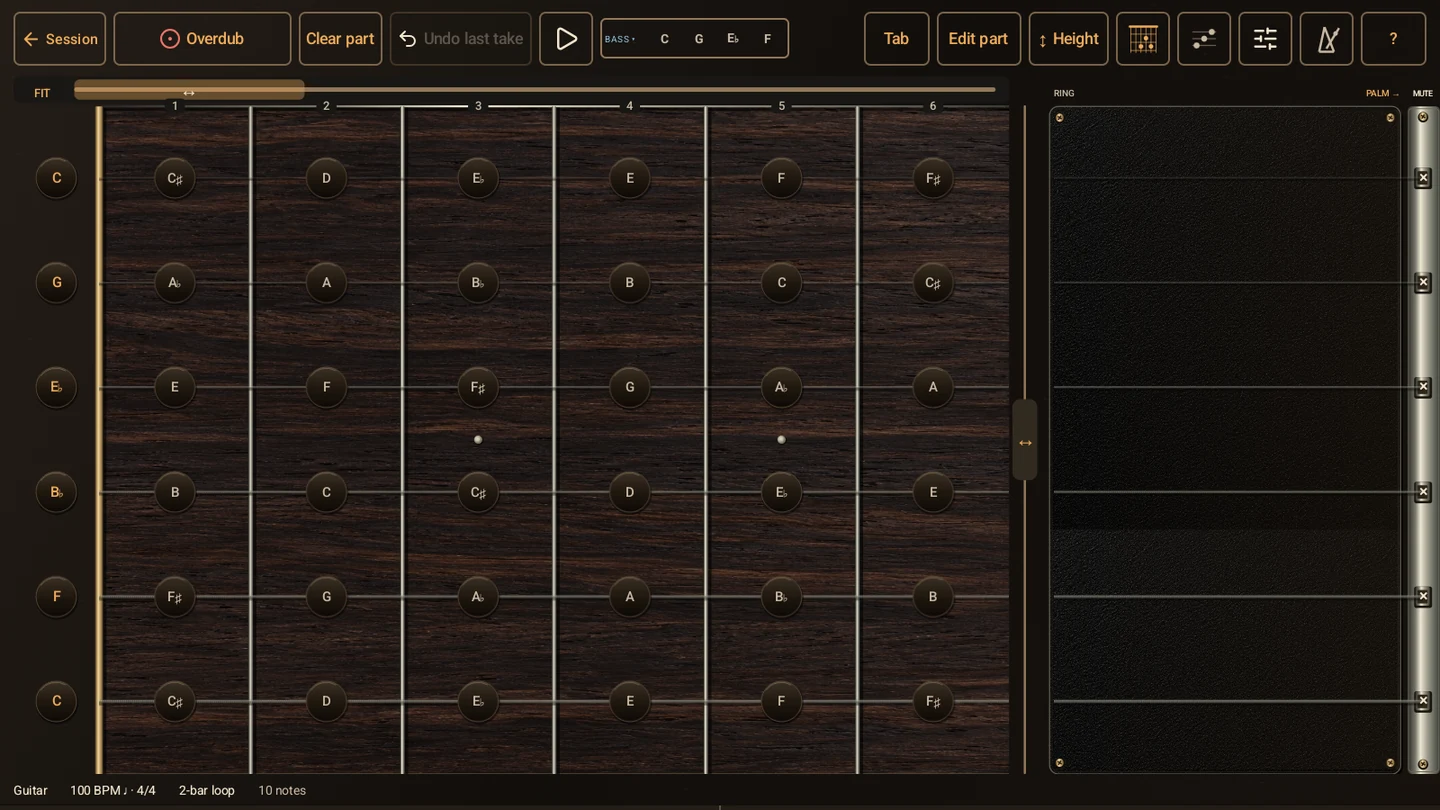Play F♯ at fret 1 on F string
Screen dimensions: 1440x810
[x=175, y=597]
